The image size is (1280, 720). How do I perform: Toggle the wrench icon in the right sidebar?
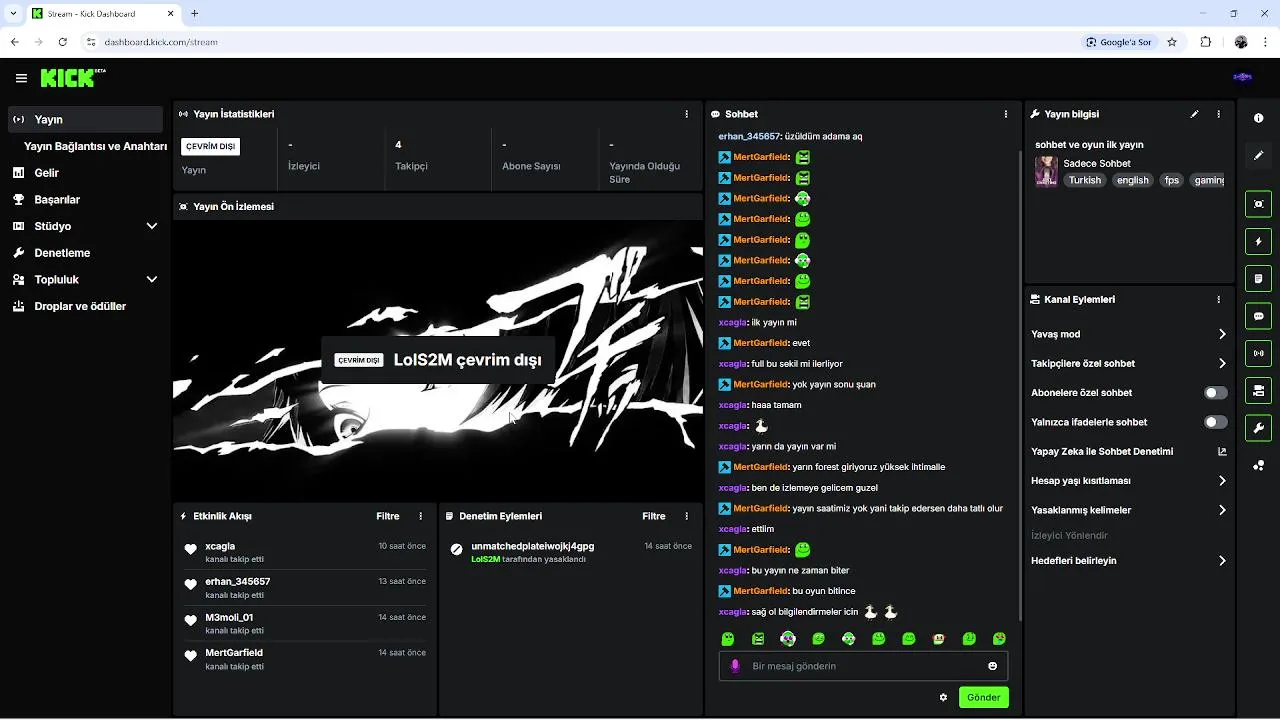1258,428
